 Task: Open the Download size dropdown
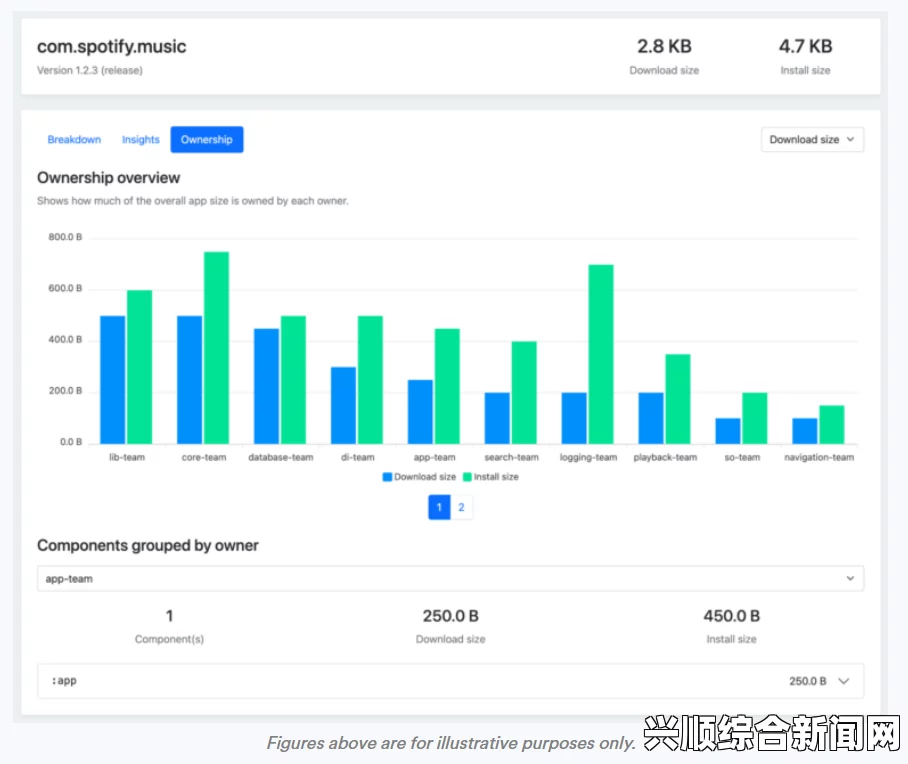point(812,140)
